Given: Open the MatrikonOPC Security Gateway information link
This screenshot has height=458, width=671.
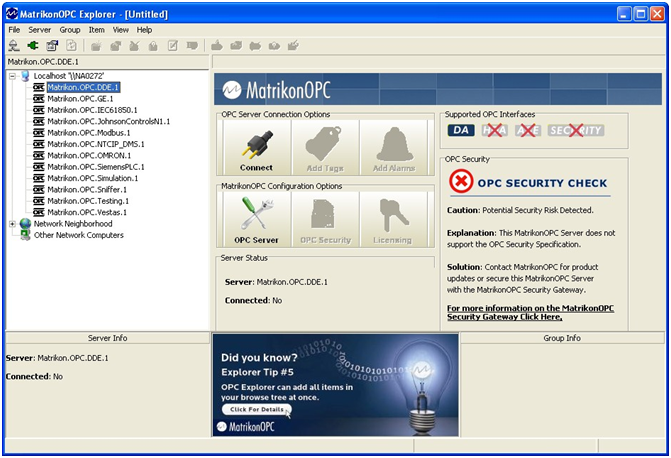Looking at the screenshot, I should pyautogui.click(x=530, y=312).
